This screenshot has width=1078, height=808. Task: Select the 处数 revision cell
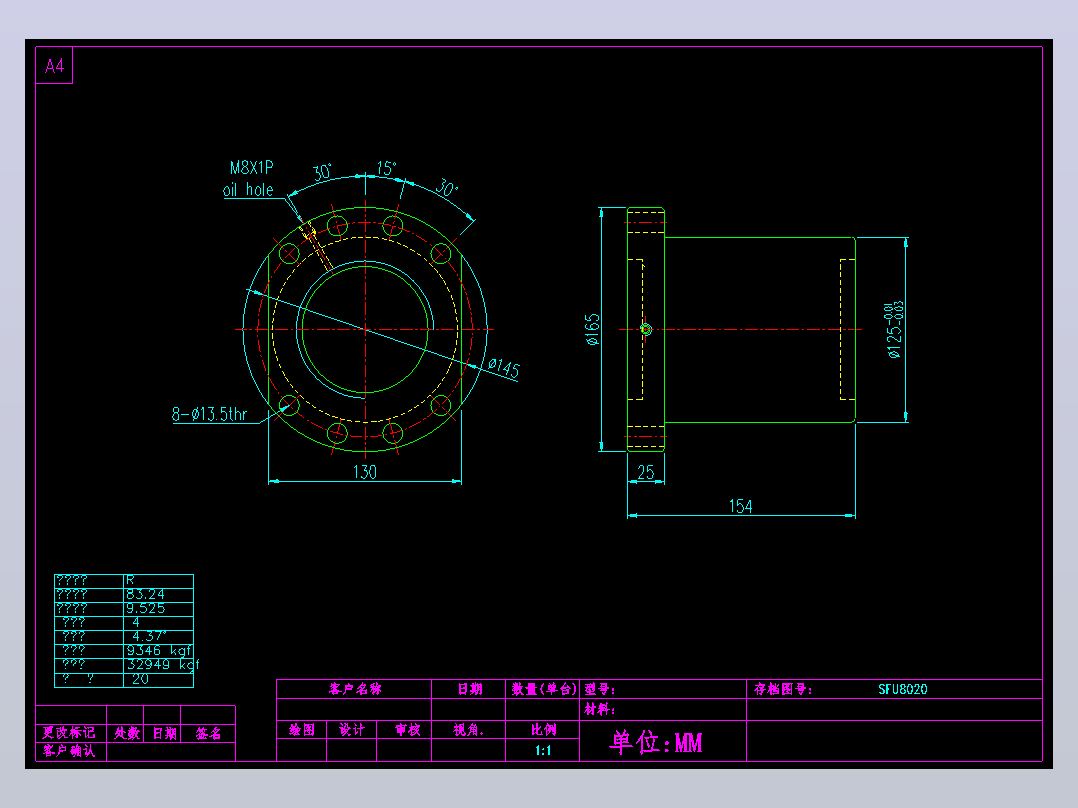127,733
